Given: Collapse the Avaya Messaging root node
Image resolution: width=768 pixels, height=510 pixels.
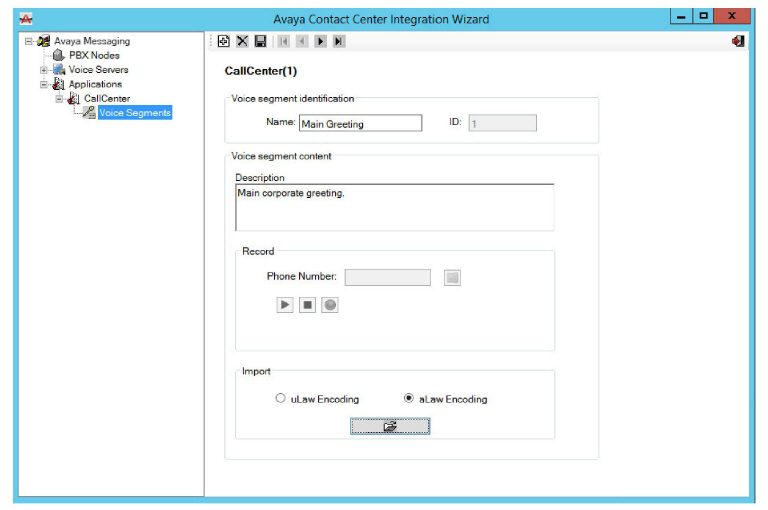Looking at the screenshot, I should tap(29, 41).
